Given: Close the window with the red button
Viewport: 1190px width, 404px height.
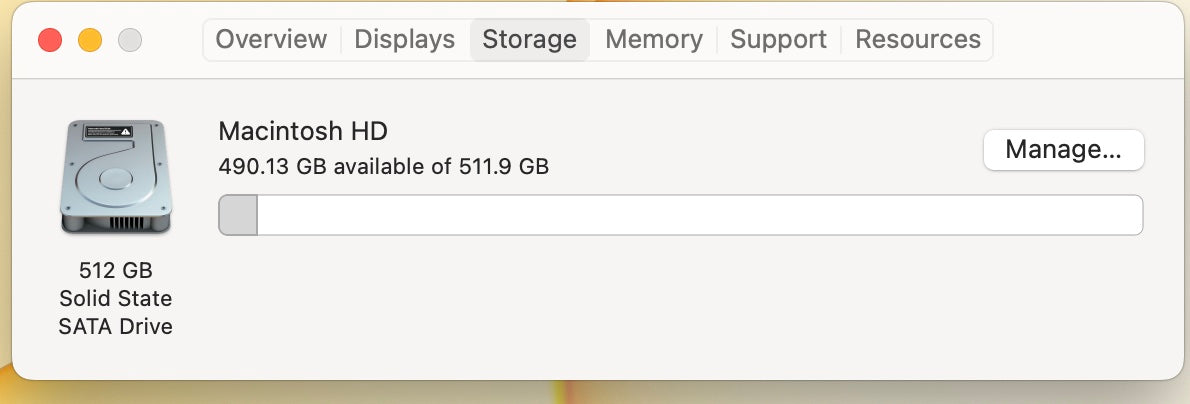Looking at the screenshot, I should tap(50, 41).
